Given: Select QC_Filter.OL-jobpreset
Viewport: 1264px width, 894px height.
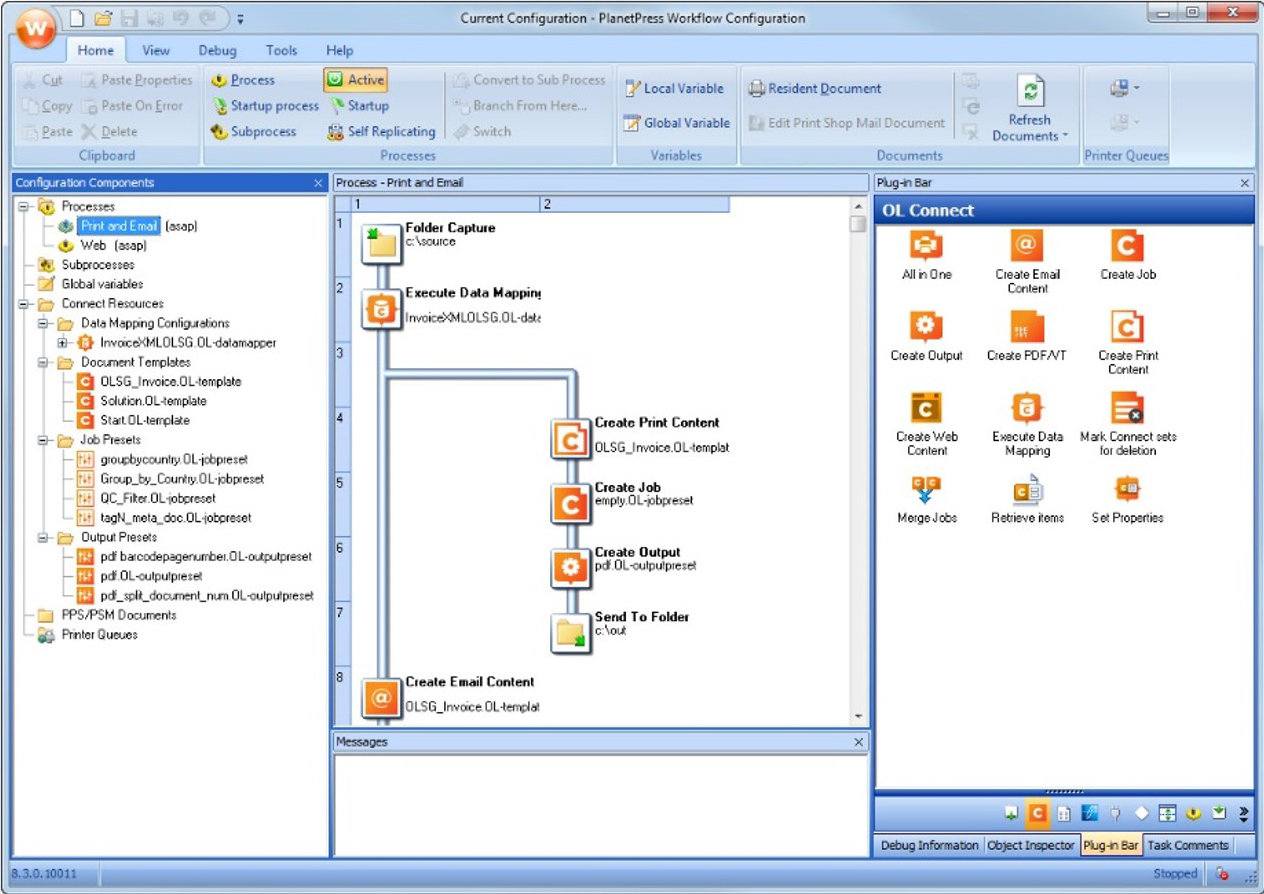Looking at the screenshot, I should (158, 498).
